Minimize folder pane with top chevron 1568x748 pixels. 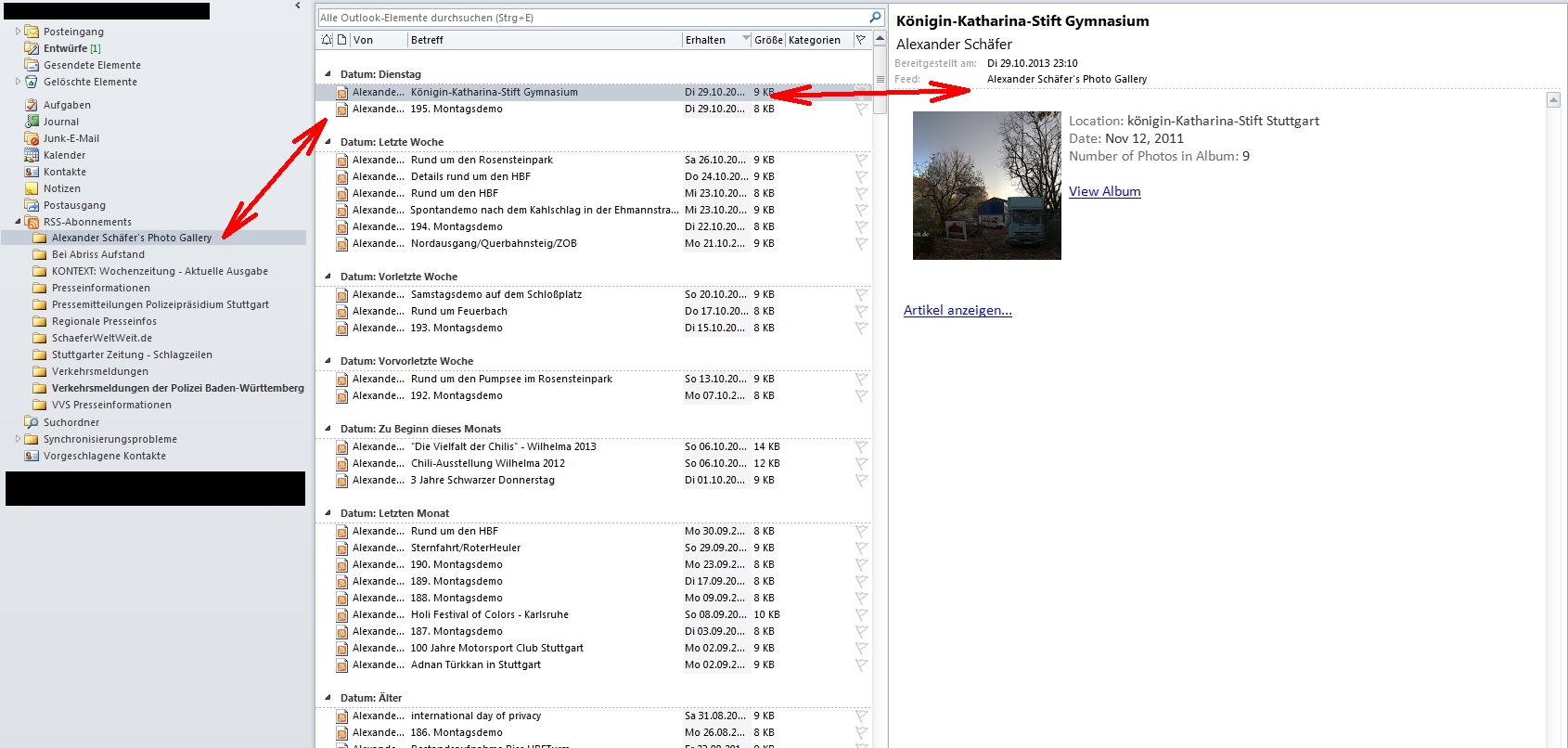298,6
